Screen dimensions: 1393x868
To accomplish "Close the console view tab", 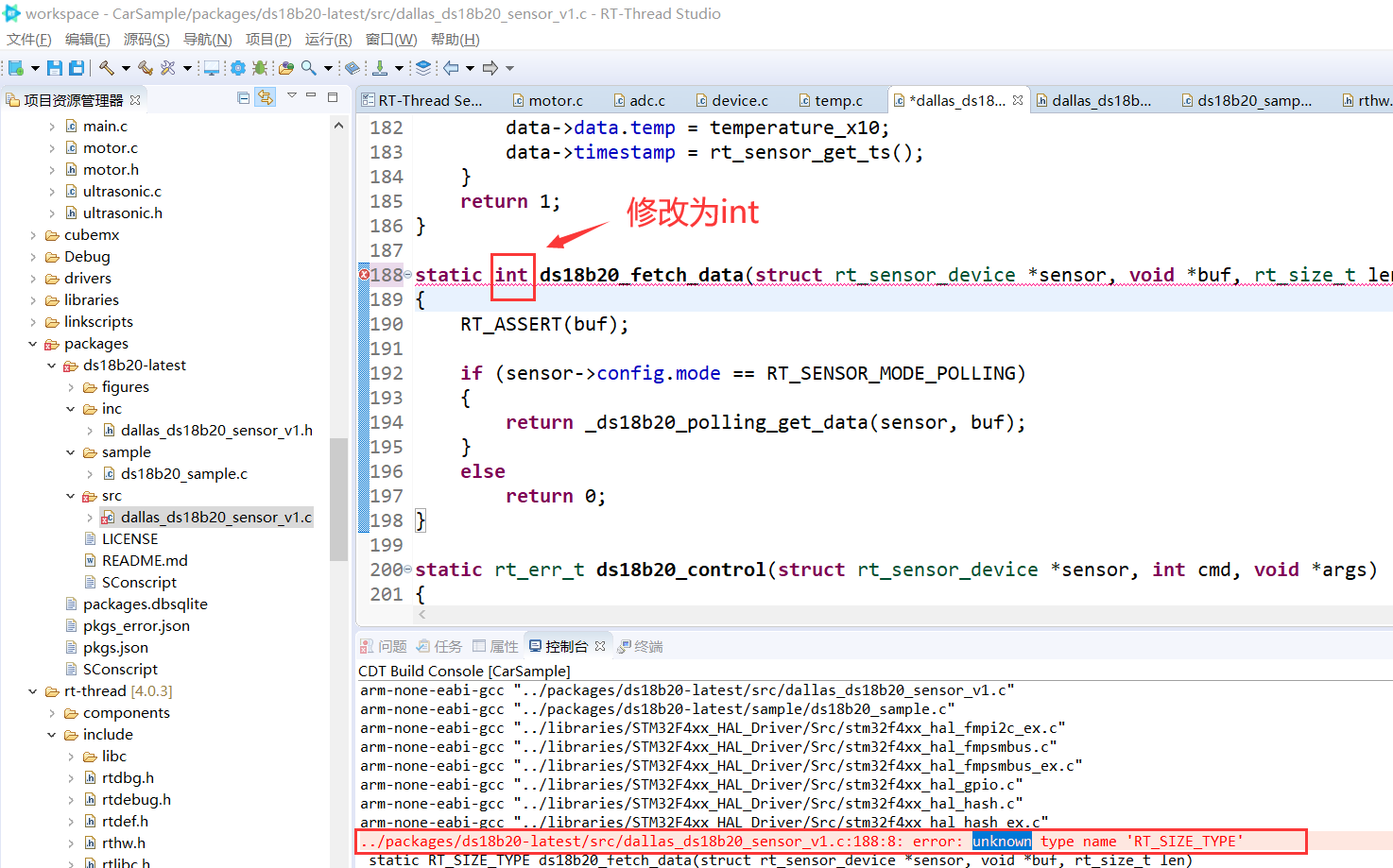I will click(600, 646).
